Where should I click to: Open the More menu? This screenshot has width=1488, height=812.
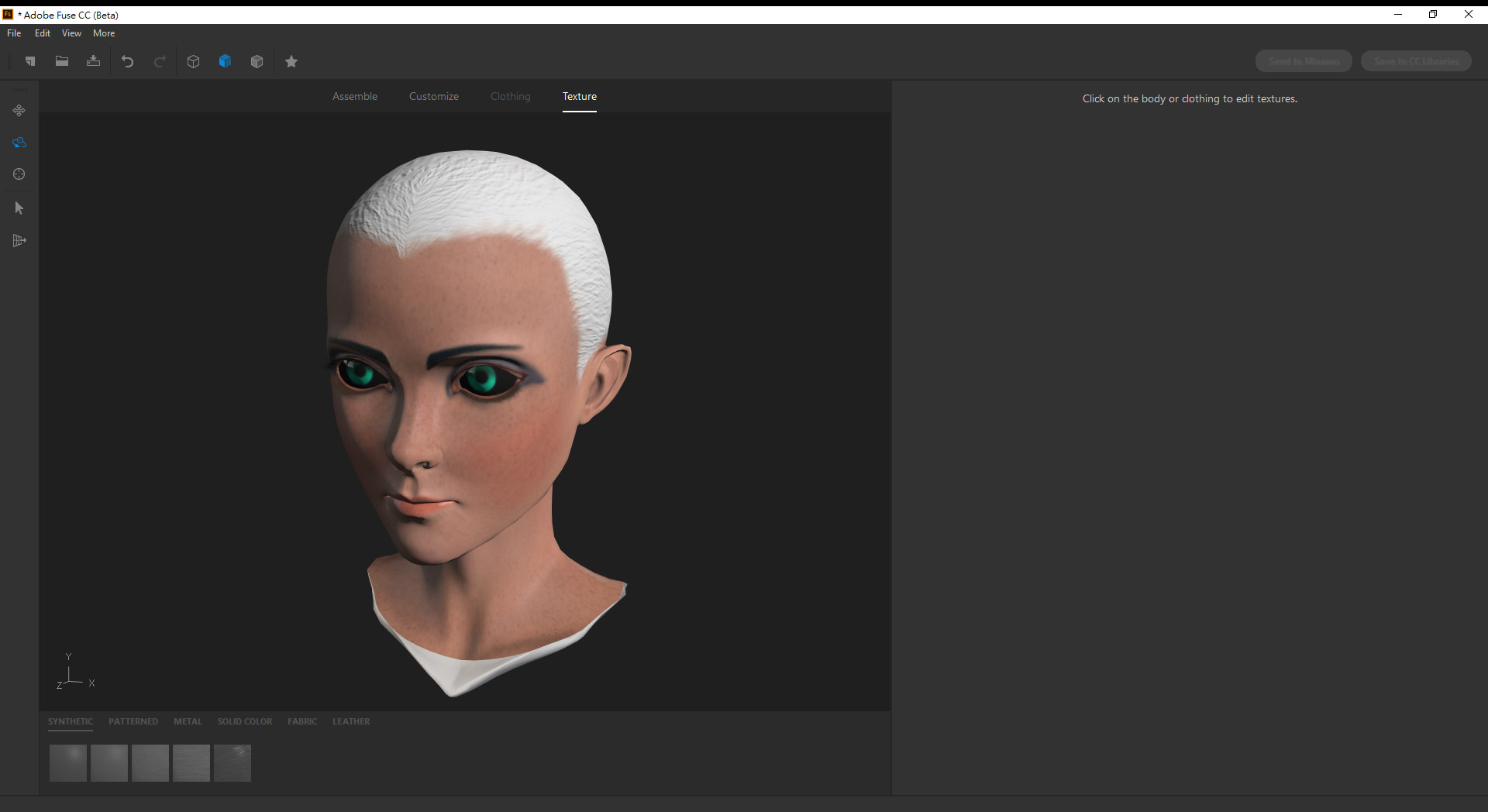click(104, 33)
